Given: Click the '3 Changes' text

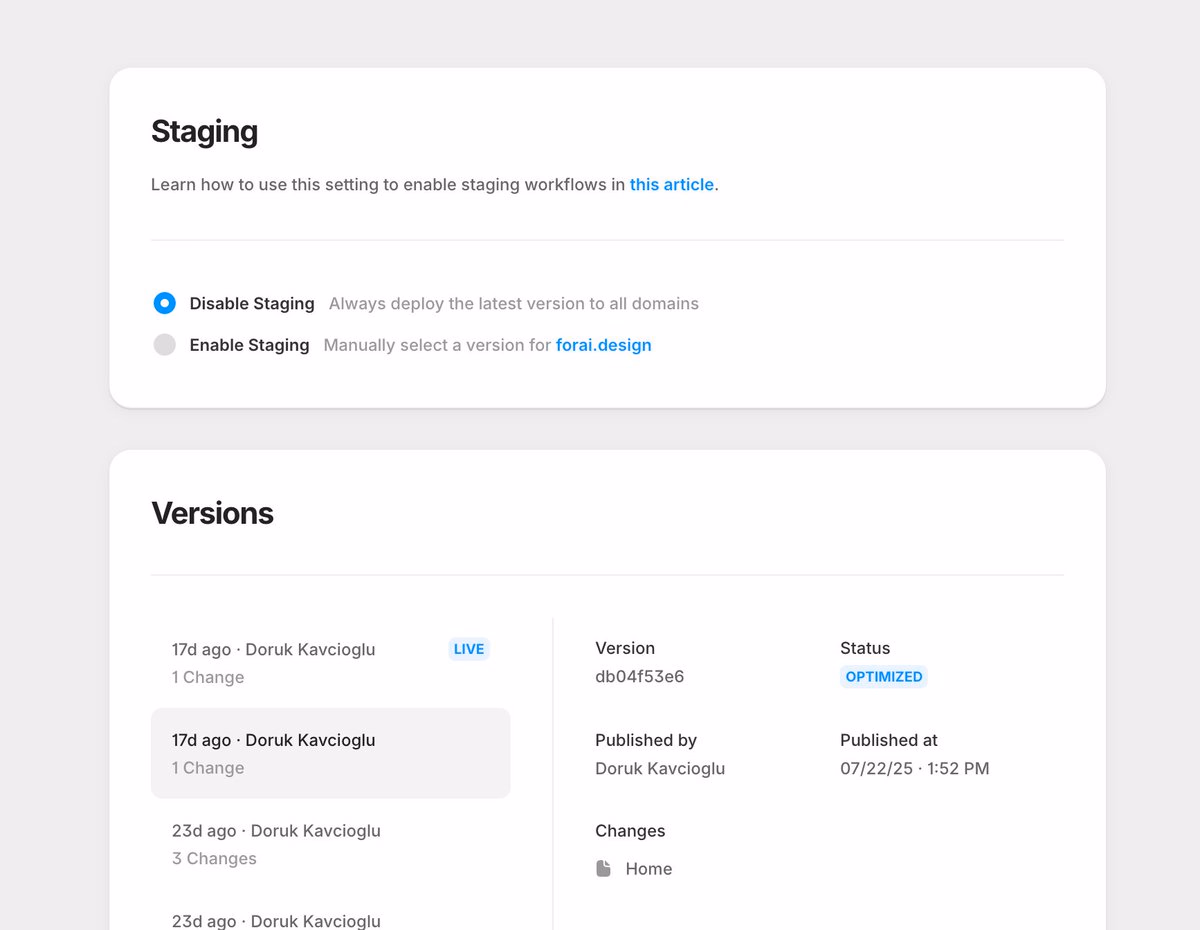Looking at the screenshot, I should coord(214,859).
